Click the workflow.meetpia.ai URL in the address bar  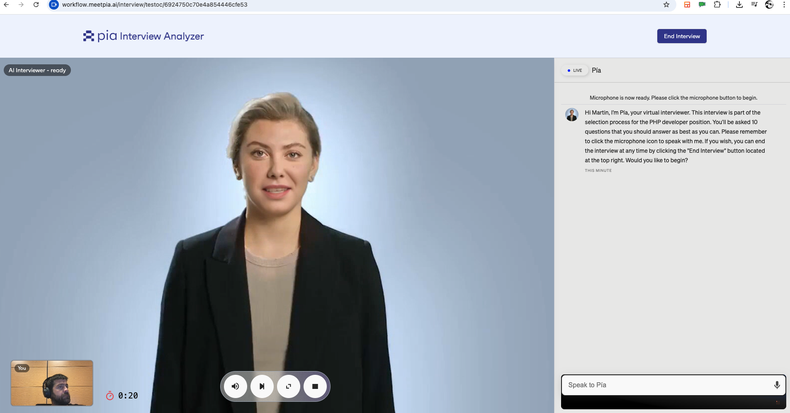(x=155, y=5)
